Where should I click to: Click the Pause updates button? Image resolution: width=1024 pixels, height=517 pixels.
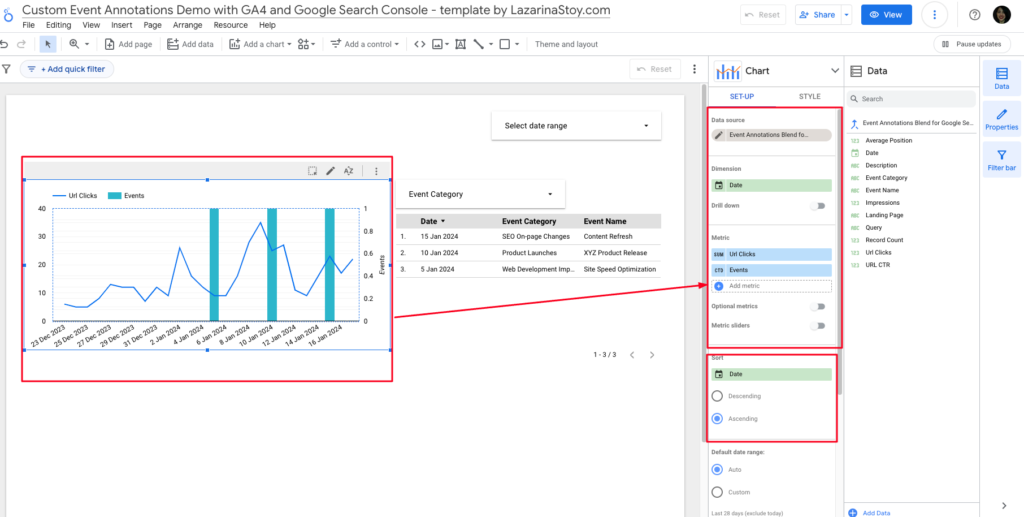point(972,44)
